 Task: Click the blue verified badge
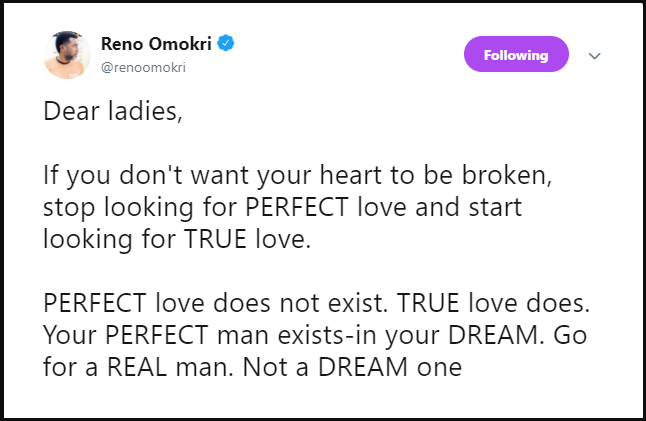[x=226, y=43]
